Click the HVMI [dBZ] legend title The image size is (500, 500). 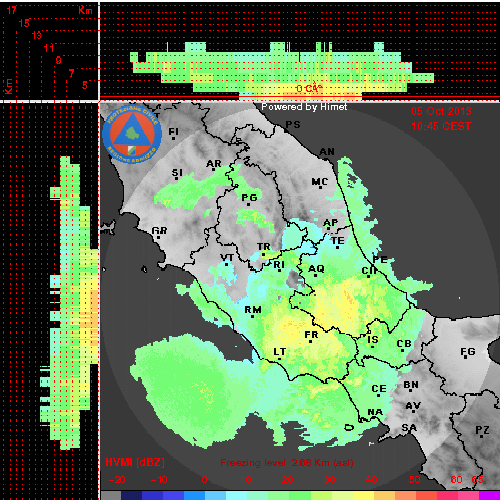(135, 462)
